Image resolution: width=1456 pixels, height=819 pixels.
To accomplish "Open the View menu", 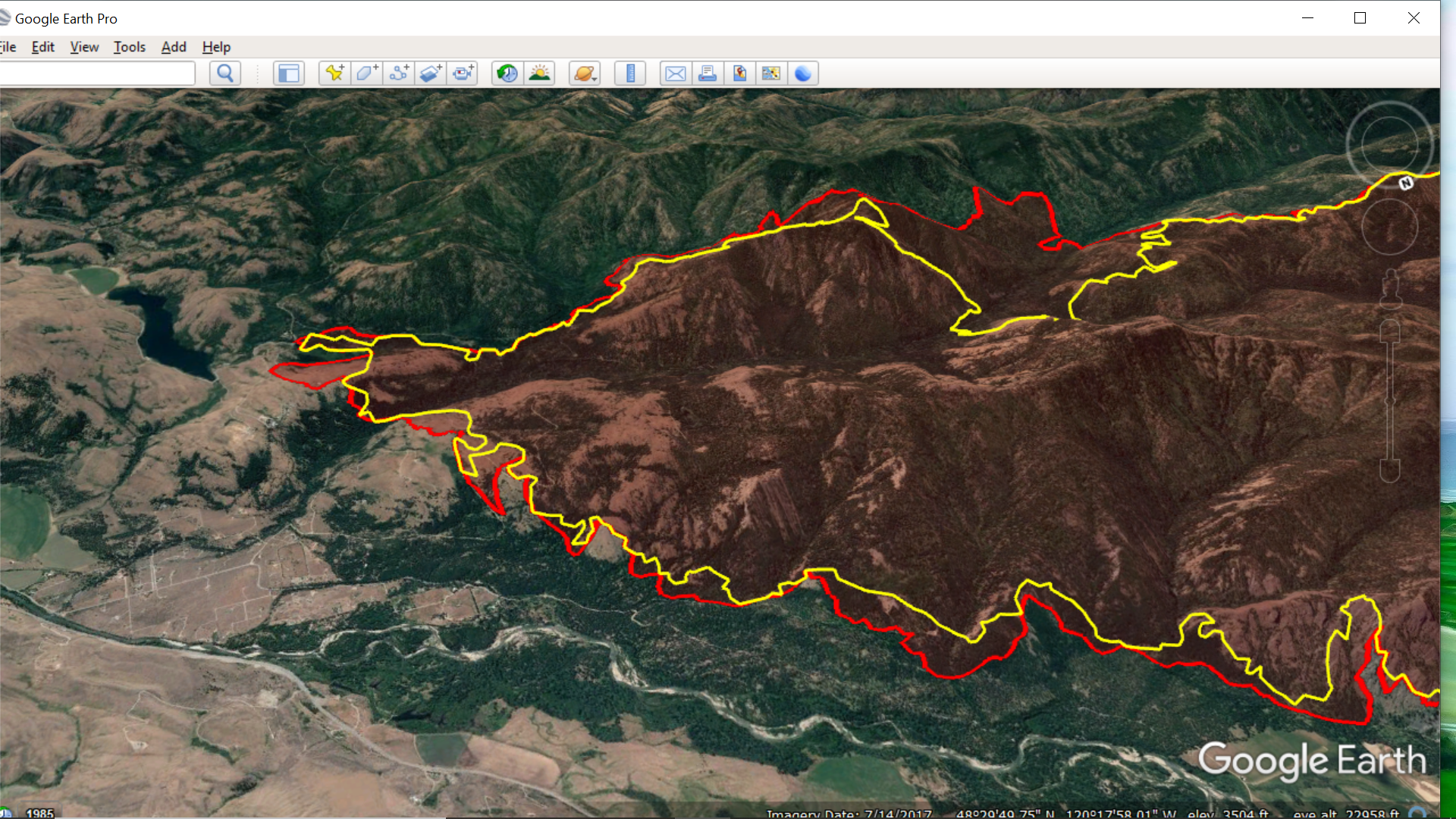I will click(84, 47).
